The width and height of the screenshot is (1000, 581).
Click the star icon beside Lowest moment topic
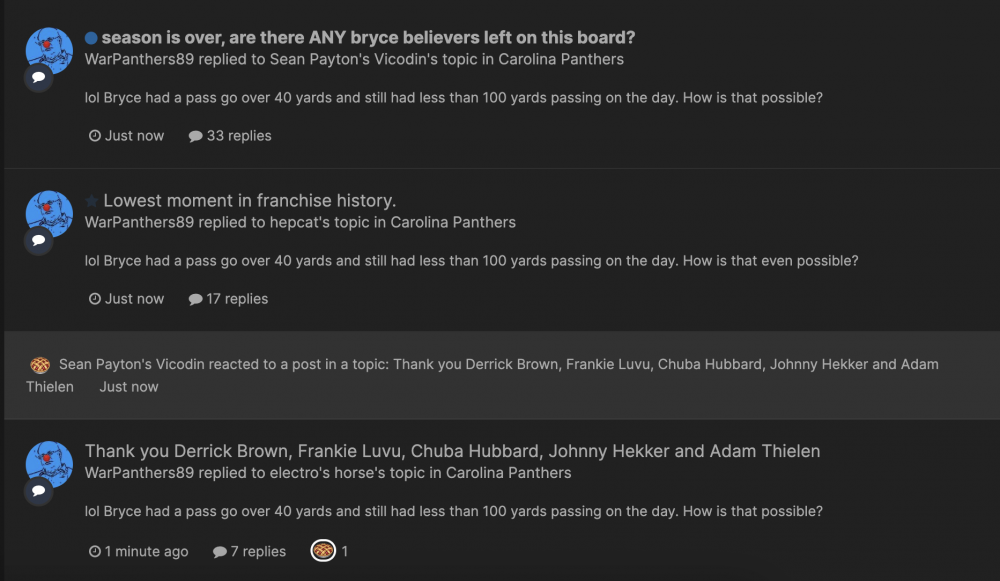point(91,201)
